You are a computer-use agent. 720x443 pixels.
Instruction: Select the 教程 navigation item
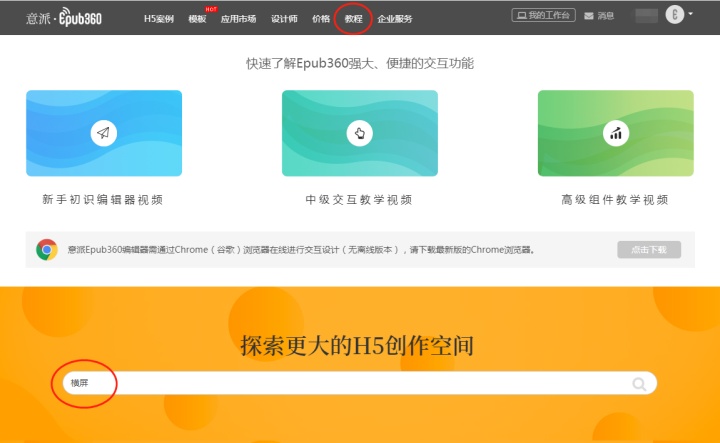354,19
